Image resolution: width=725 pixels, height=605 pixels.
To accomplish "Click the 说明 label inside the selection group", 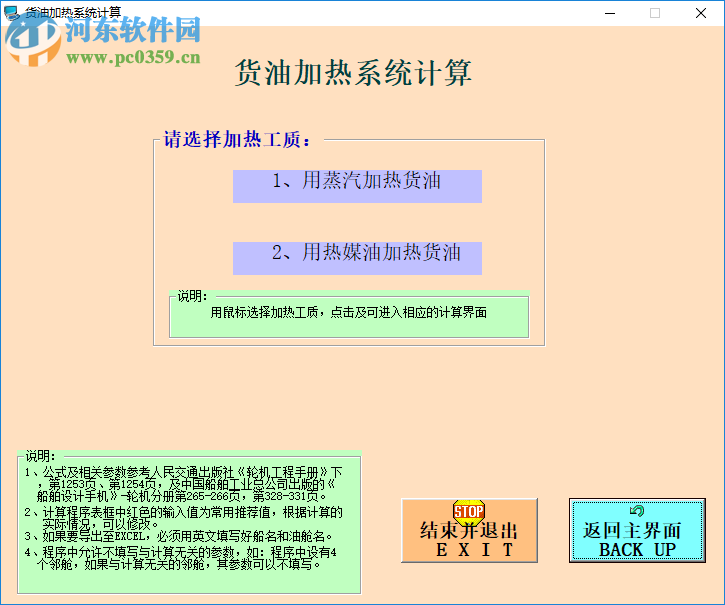I will pos(192,296).
